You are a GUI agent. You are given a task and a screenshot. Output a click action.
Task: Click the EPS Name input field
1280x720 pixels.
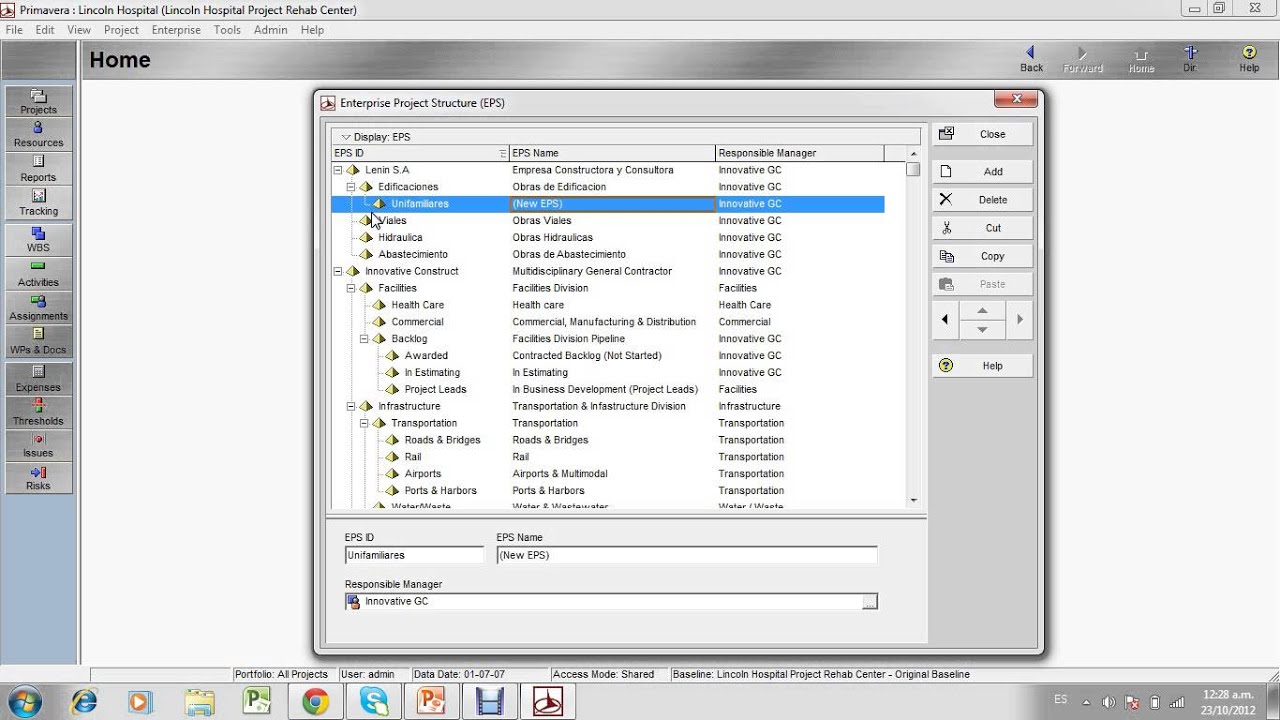(687, 555)
